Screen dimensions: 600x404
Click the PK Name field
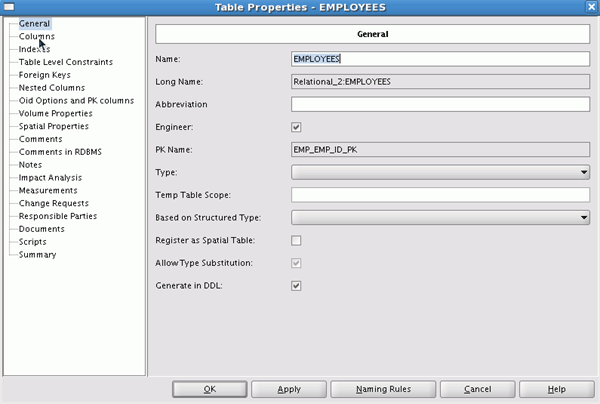point(440,150)
